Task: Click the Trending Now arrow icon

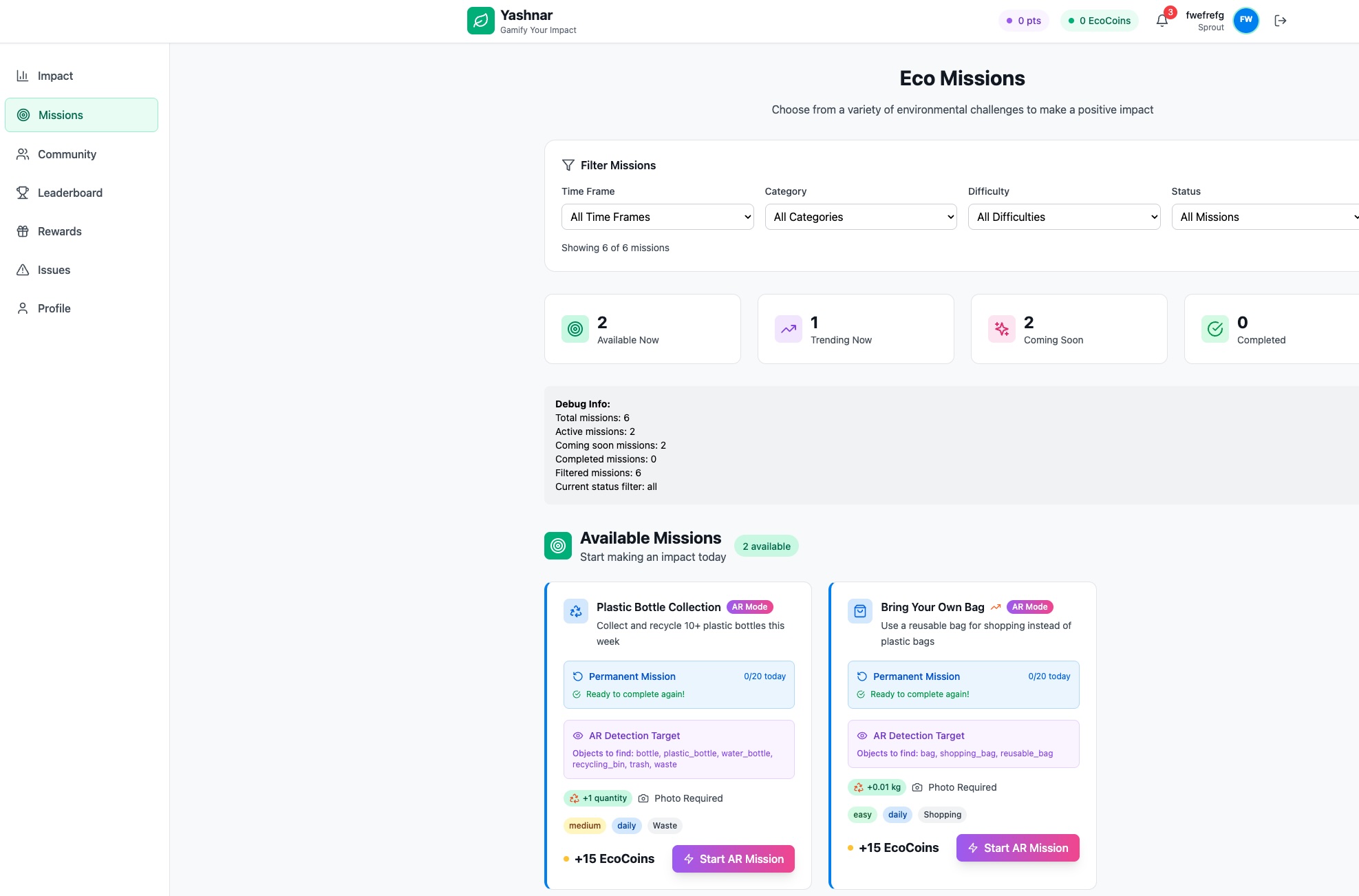Action: click(788, 329)
